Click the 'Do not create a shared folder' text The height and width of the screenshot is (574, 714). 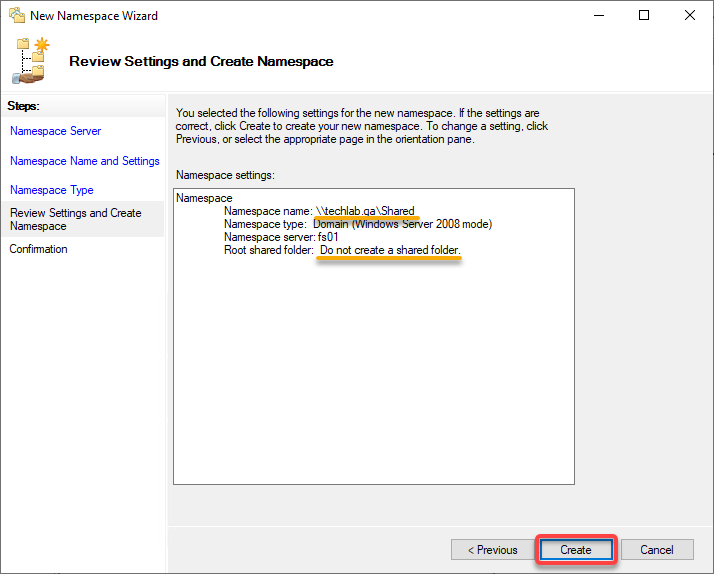pyautogui.click(x=390, y=250)
